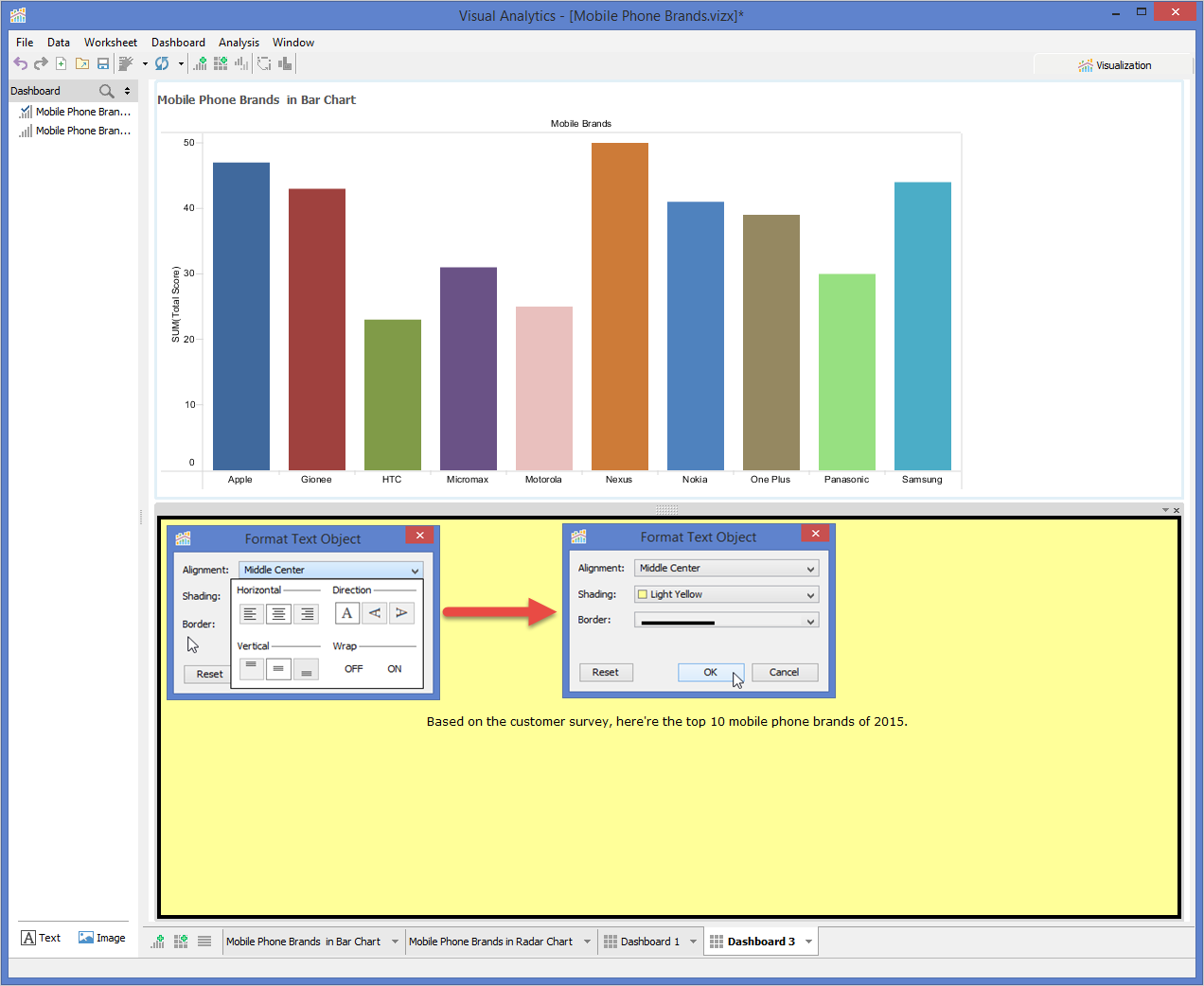
Task: Create a new file from the toolbar
Action: [62, 63]
